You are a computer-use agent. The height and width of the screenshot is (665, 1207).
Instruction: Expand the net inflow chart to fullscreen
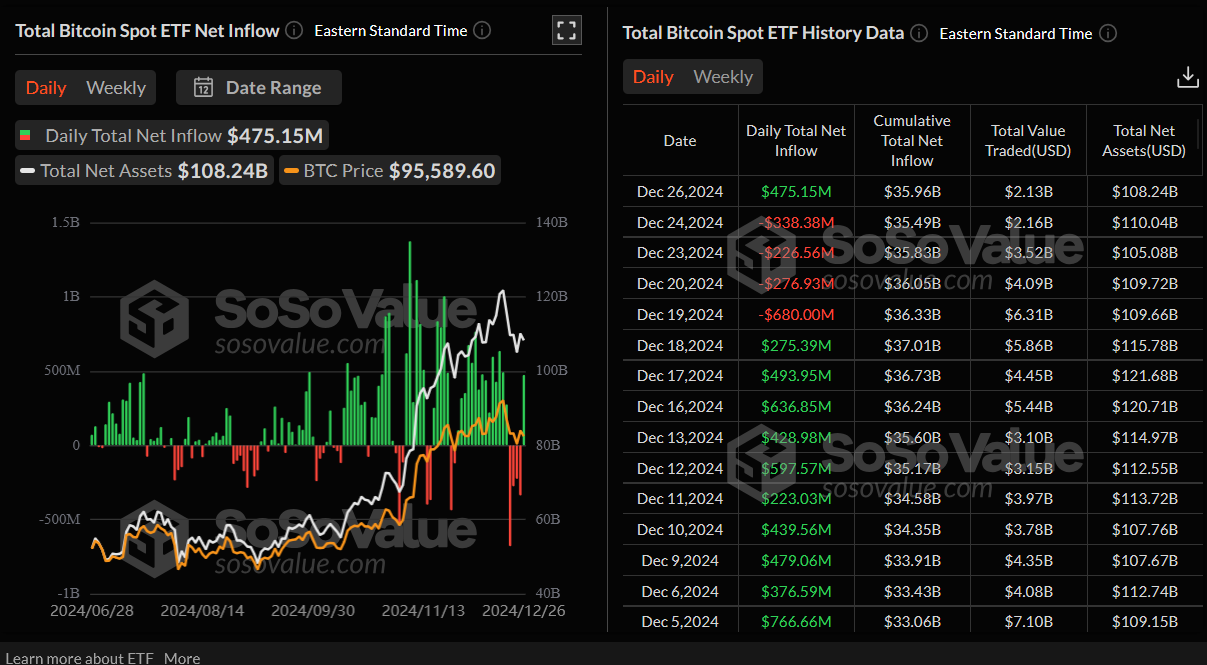click(x=567, y=30)
